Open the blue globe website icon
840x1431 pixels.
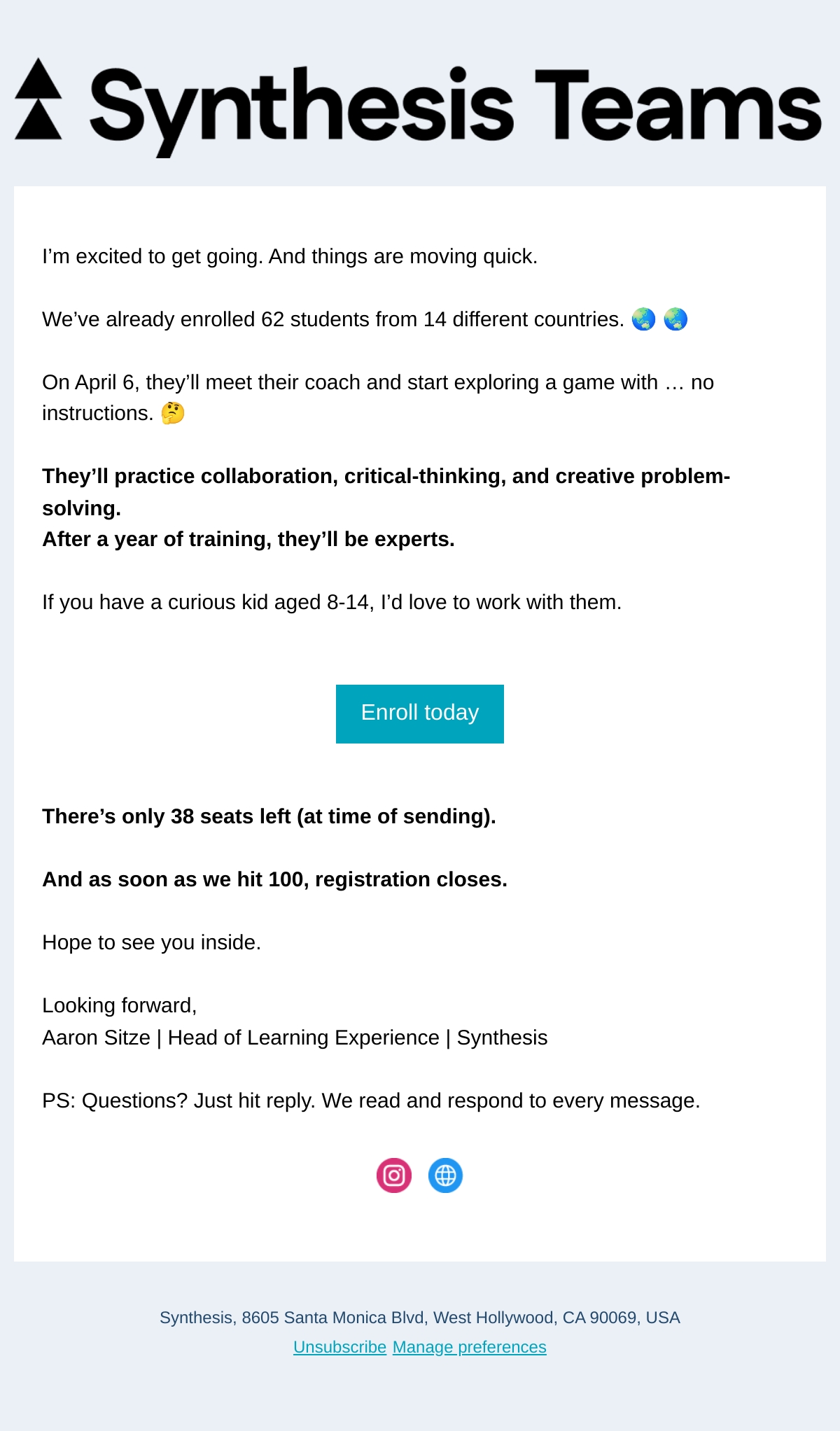pyautogui.click(x=445, y=1175)
